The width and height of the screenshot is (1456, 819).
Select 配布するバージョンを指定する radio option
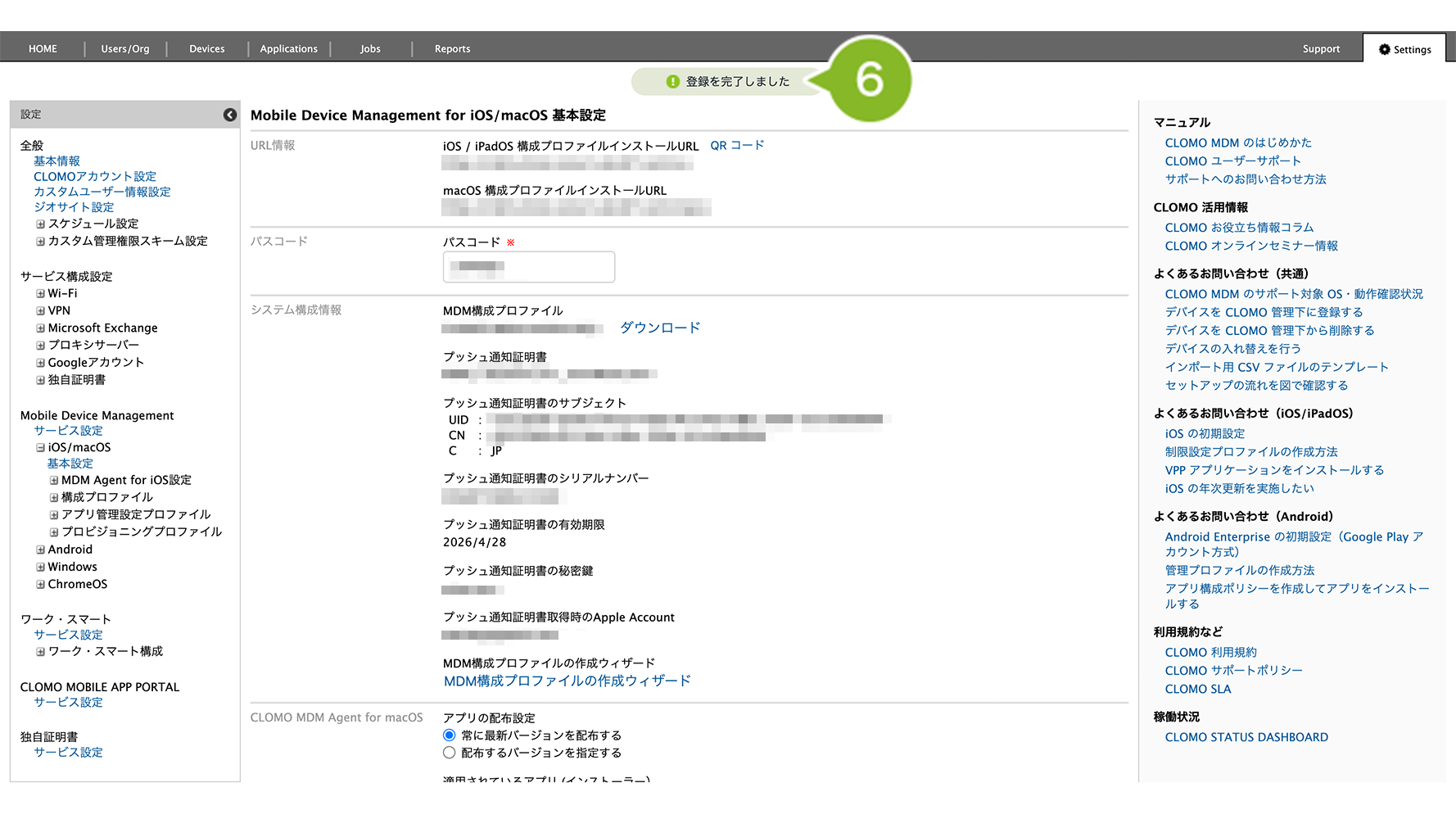449,753
